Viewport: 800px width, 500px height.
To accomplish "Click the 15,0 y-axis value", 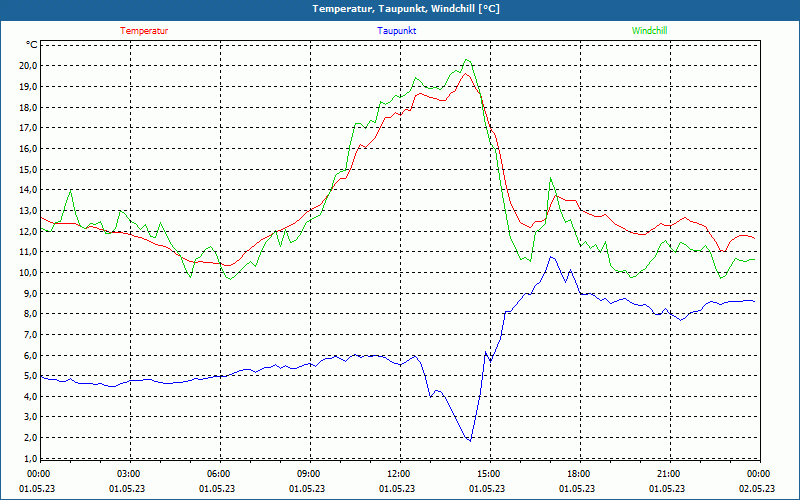I will (28, 169).
